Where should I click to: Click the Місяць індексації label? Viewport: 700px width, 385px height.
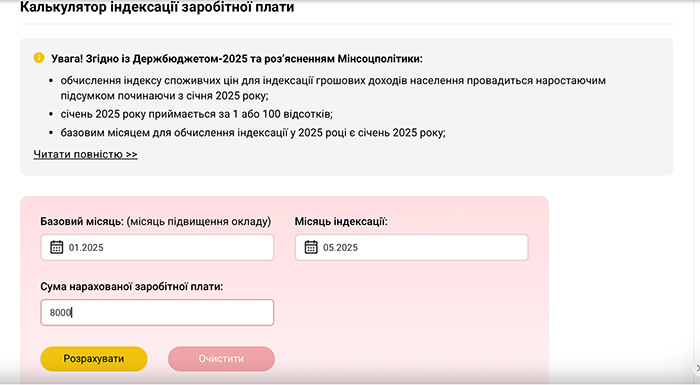tap(341, 222)
